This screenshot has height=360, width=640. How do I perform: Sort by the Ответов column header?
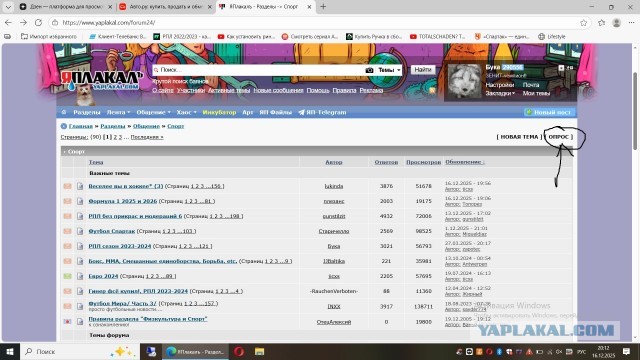[x=386, y=162]
